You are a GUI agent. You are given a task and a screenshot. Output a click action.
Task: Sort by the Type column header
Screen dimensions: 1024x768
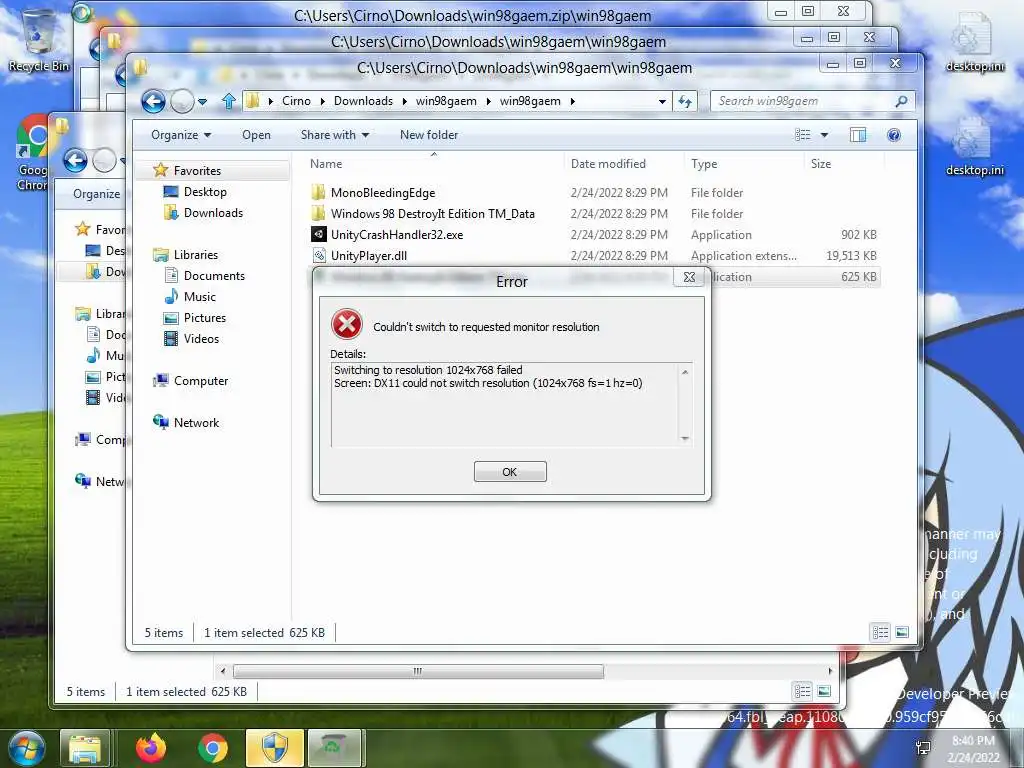pos(704,164)
